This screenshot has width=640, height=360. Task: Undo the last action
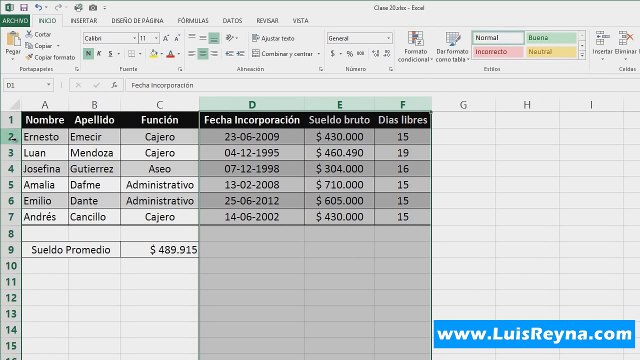click(38, 7)
